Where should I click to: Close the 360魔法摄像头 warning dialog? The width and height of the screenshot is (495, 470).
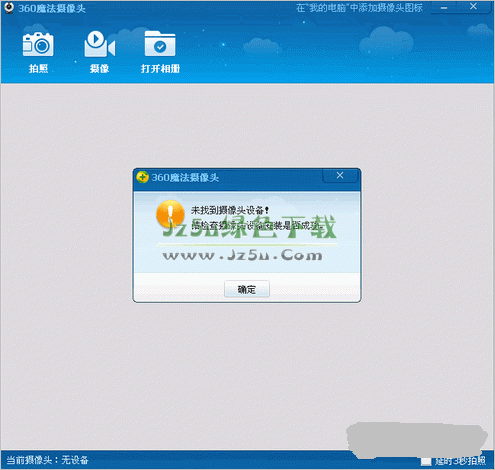340,176
